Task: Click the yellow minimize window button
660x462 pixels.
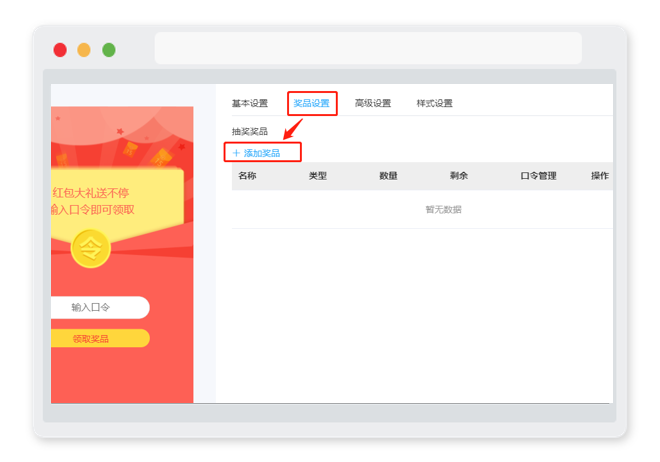Action: click(84, 50)
